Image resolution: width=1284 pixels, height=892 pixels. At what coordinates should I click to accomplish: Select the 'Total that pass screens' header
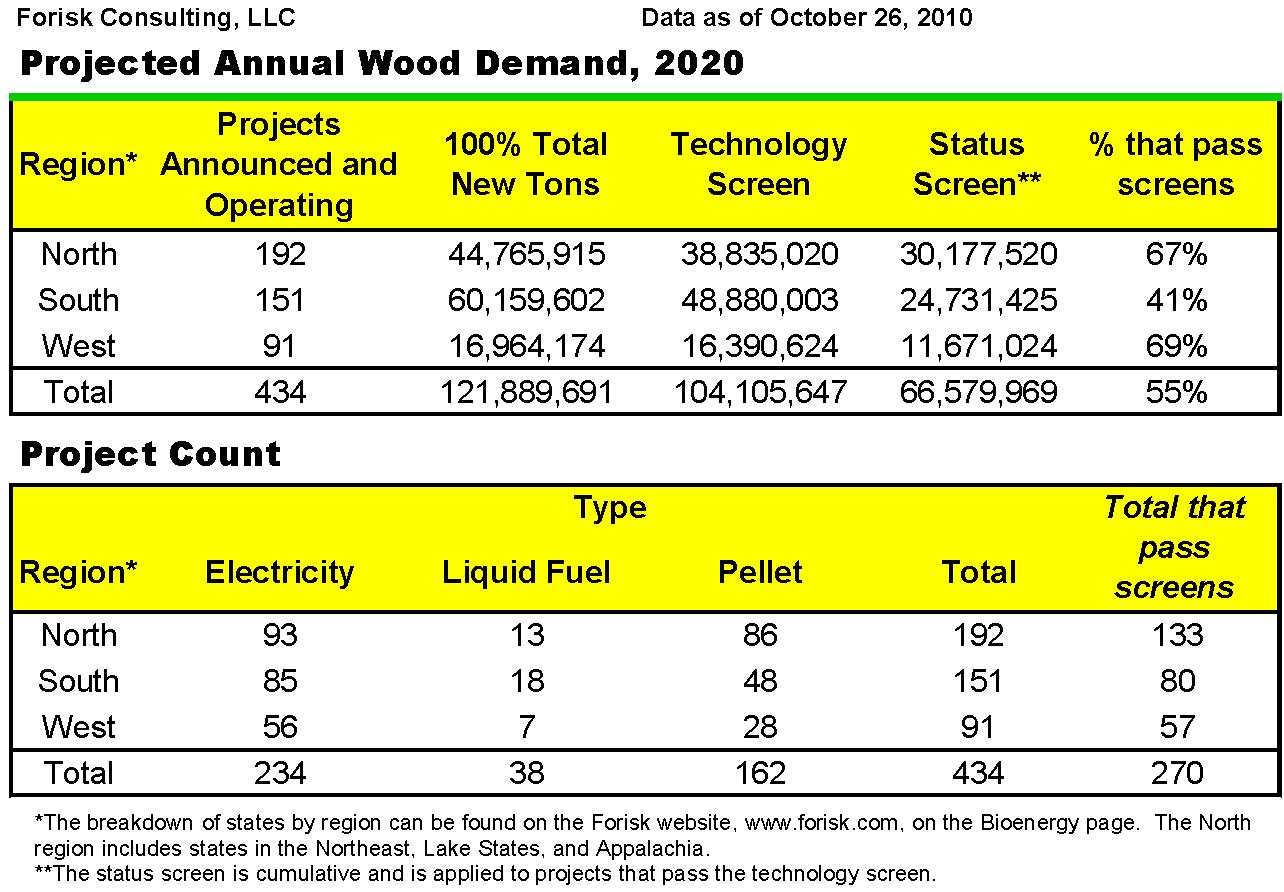[1174, 547]
